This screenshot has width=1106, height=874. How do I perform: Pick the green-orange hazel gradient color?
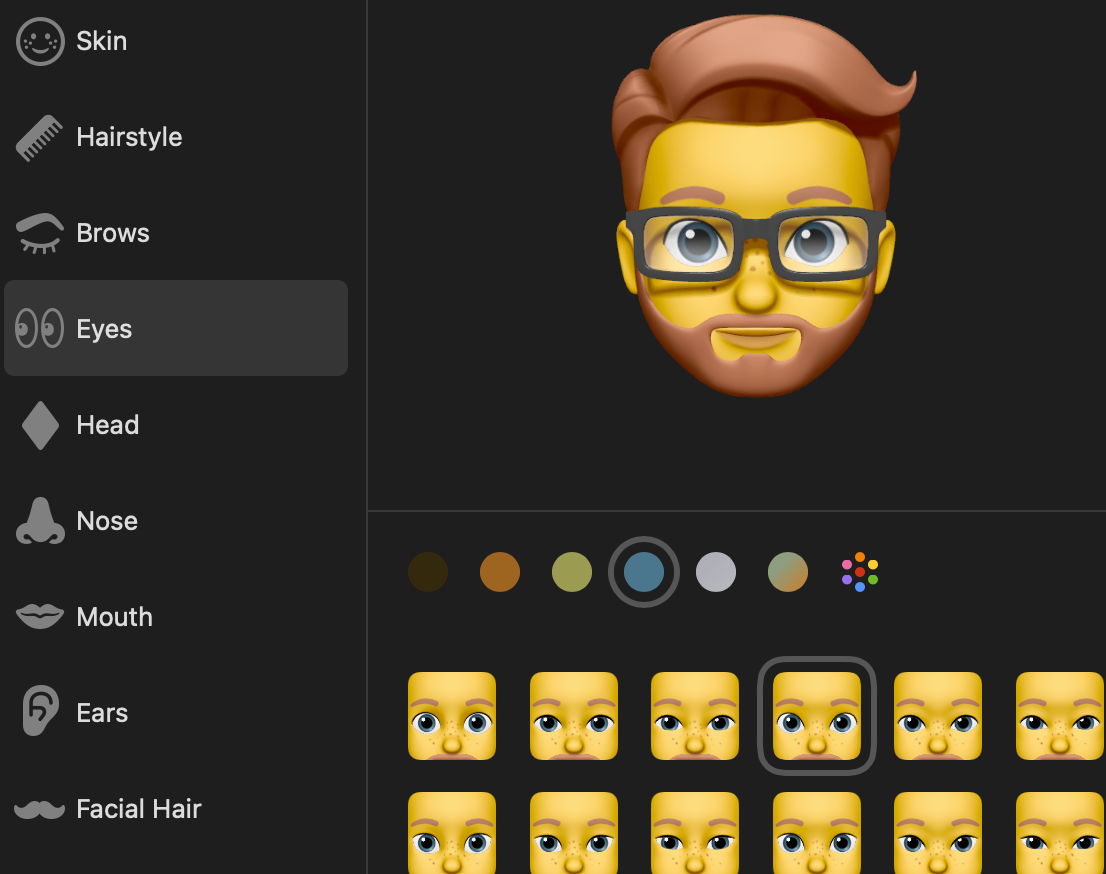pos(788,572)
